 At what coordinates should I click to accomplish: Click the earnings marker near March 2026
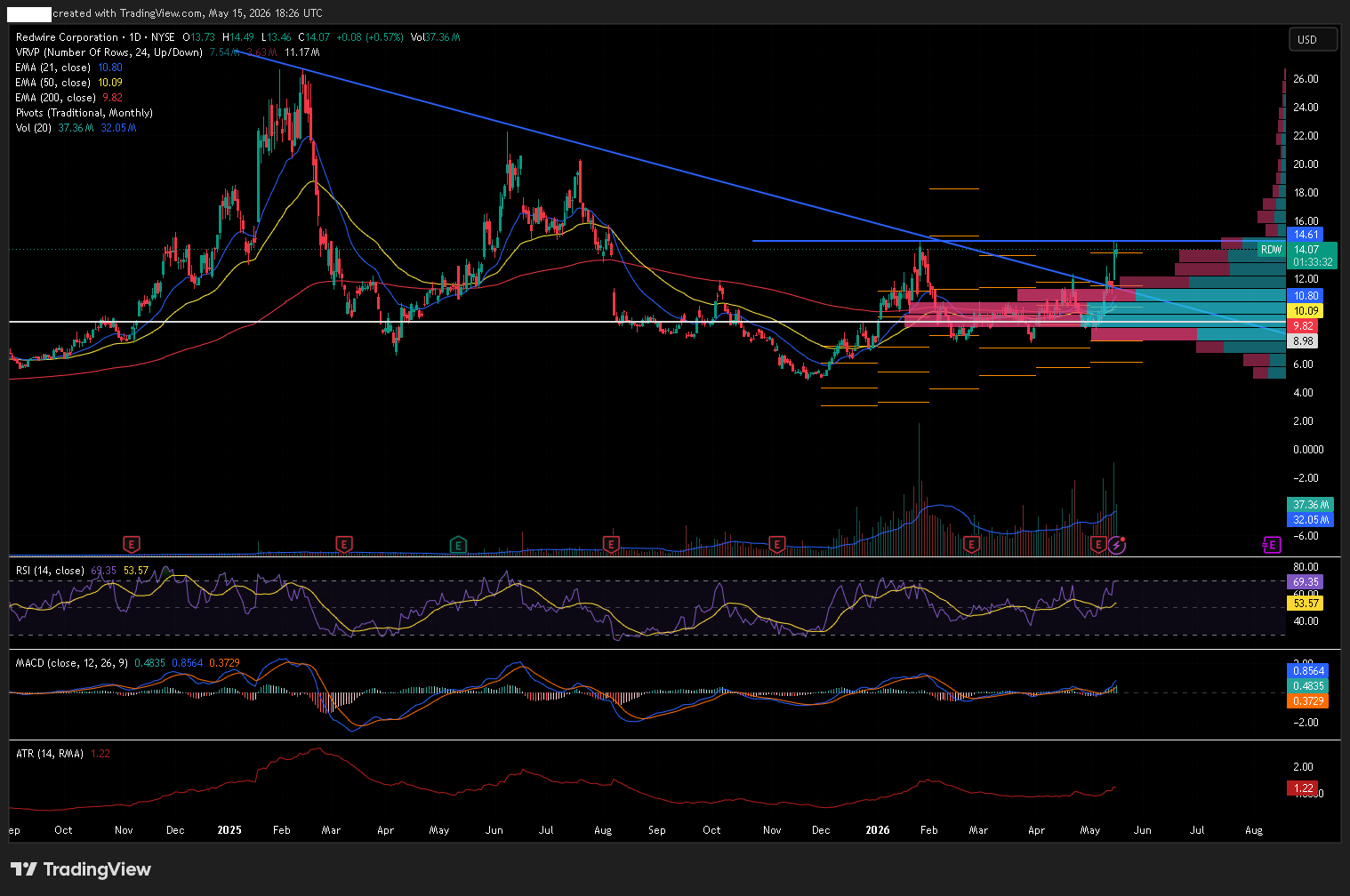(x=972, y=544)
